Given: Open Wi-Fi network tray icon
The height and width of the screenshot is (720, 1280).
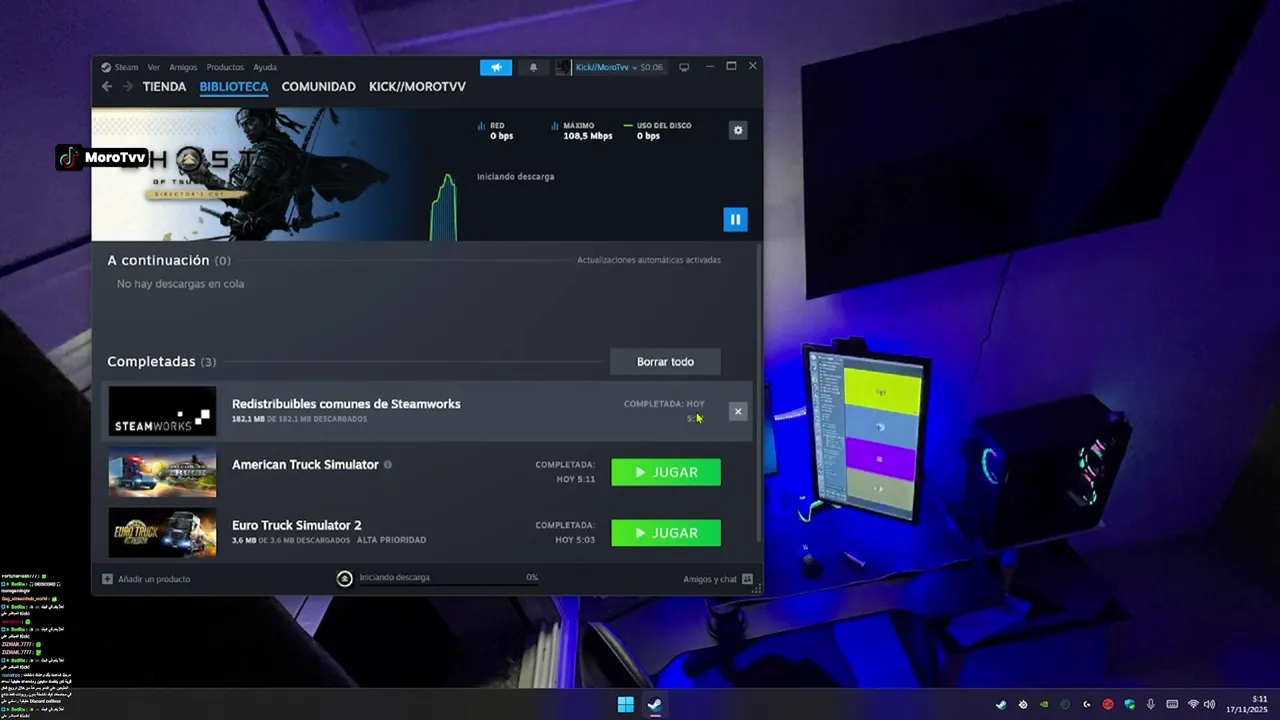Looking at the screenshot, I should [x=1193, y=705].
